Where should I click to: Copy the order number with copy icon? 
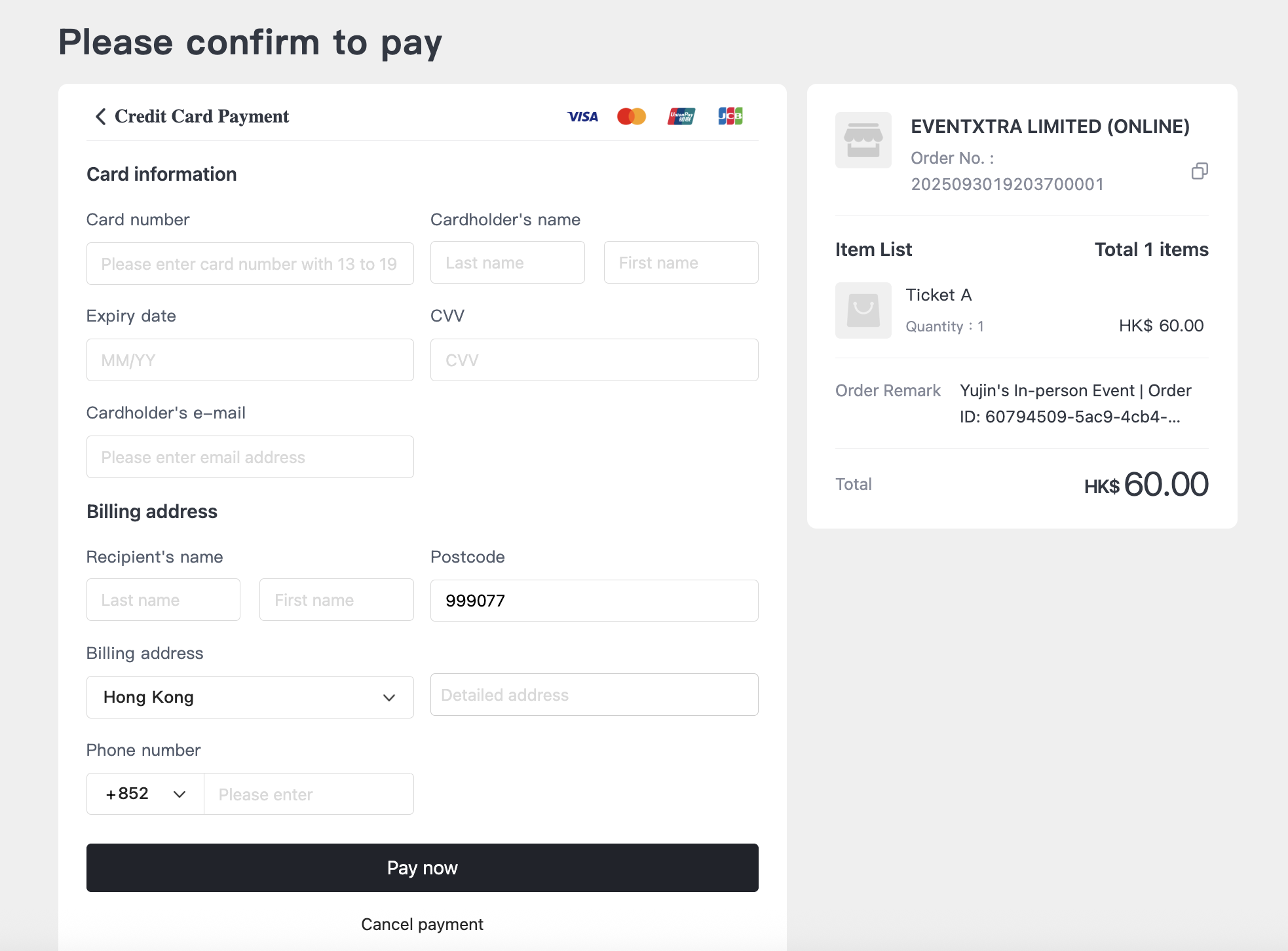pyautogui.click(x=1200, y=171)
